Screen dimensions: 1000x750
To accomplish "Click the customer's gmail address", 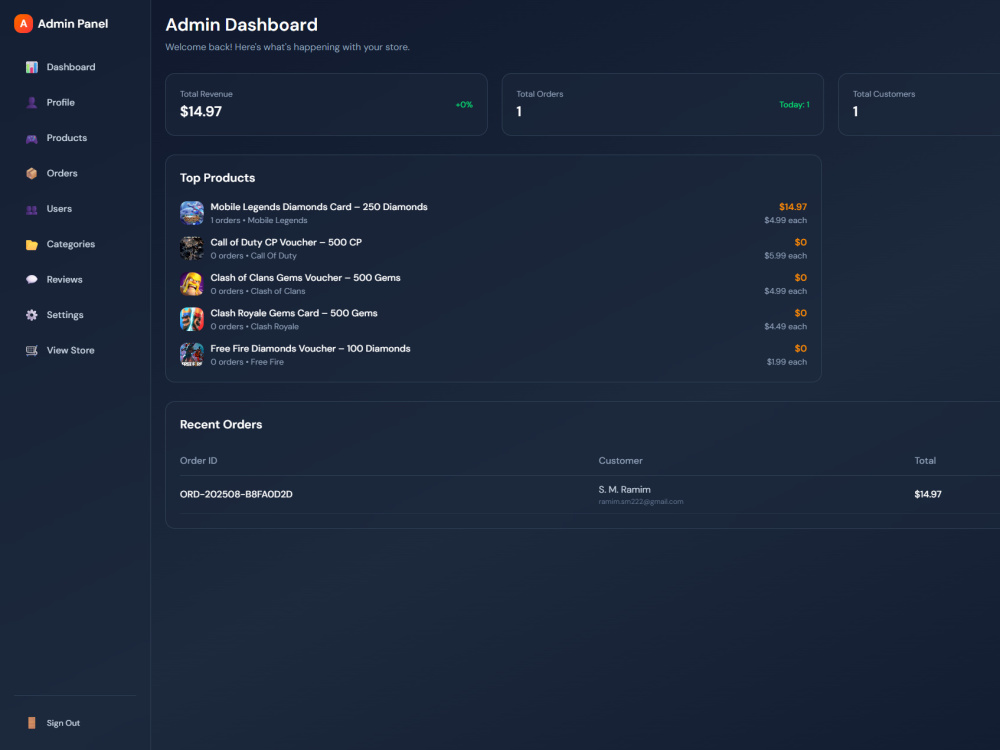I will click(640, 502).
